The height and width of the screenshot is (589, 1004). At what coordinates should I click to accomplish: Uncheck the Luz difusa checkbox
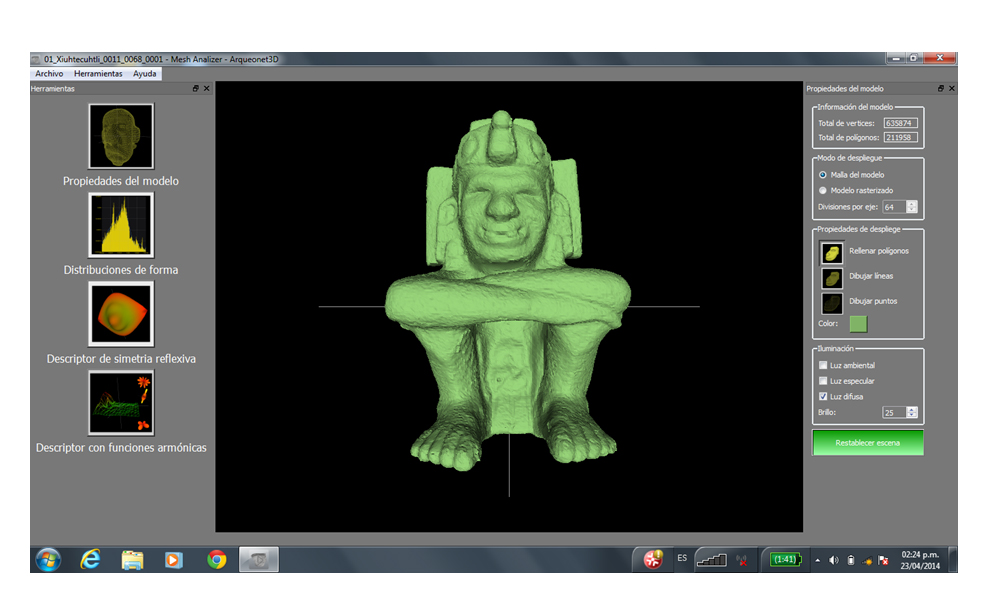[x=823, y=397]
